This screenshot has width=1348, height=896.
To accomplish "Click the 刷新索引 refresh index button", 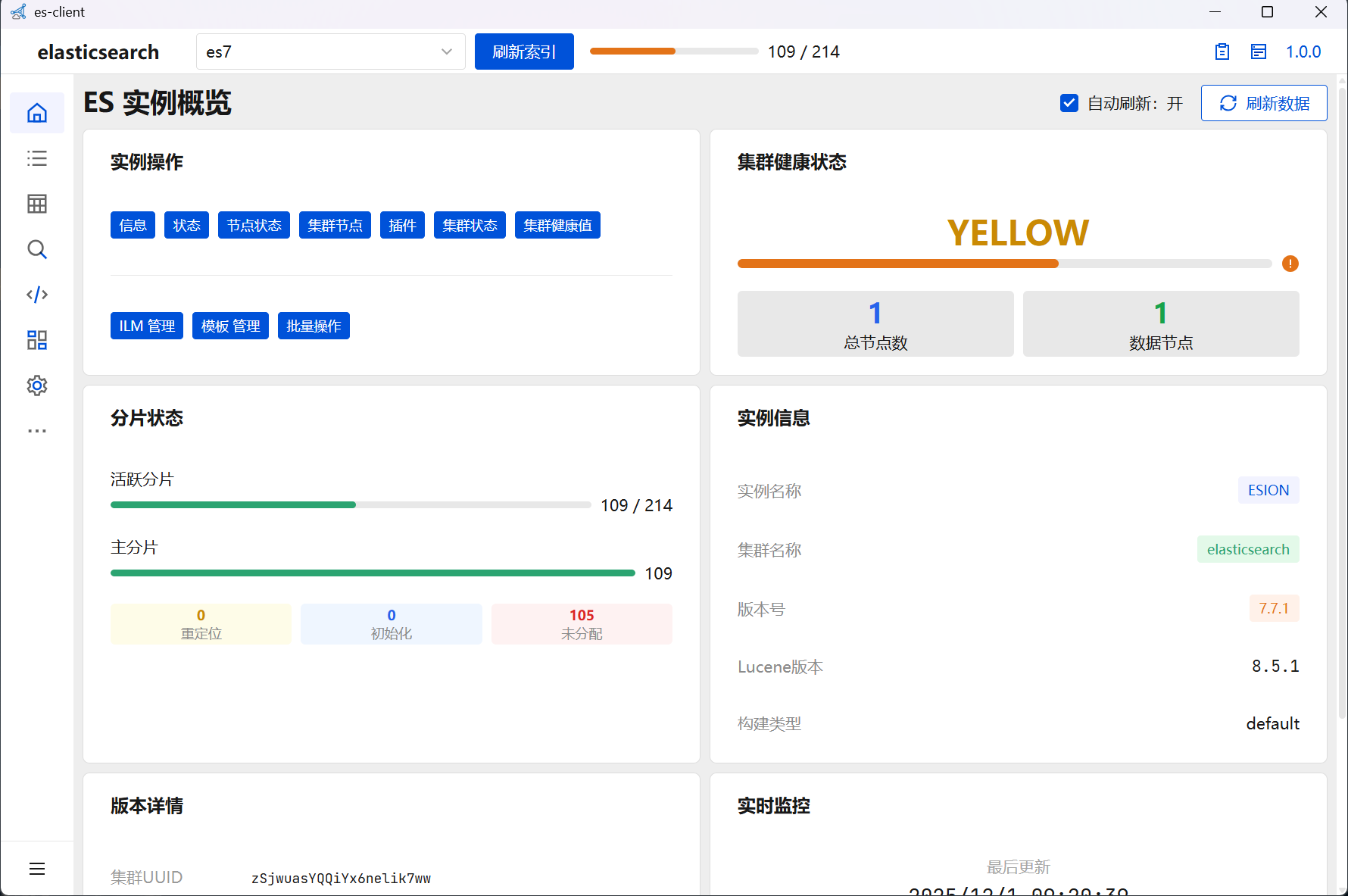I will [524, 52].
